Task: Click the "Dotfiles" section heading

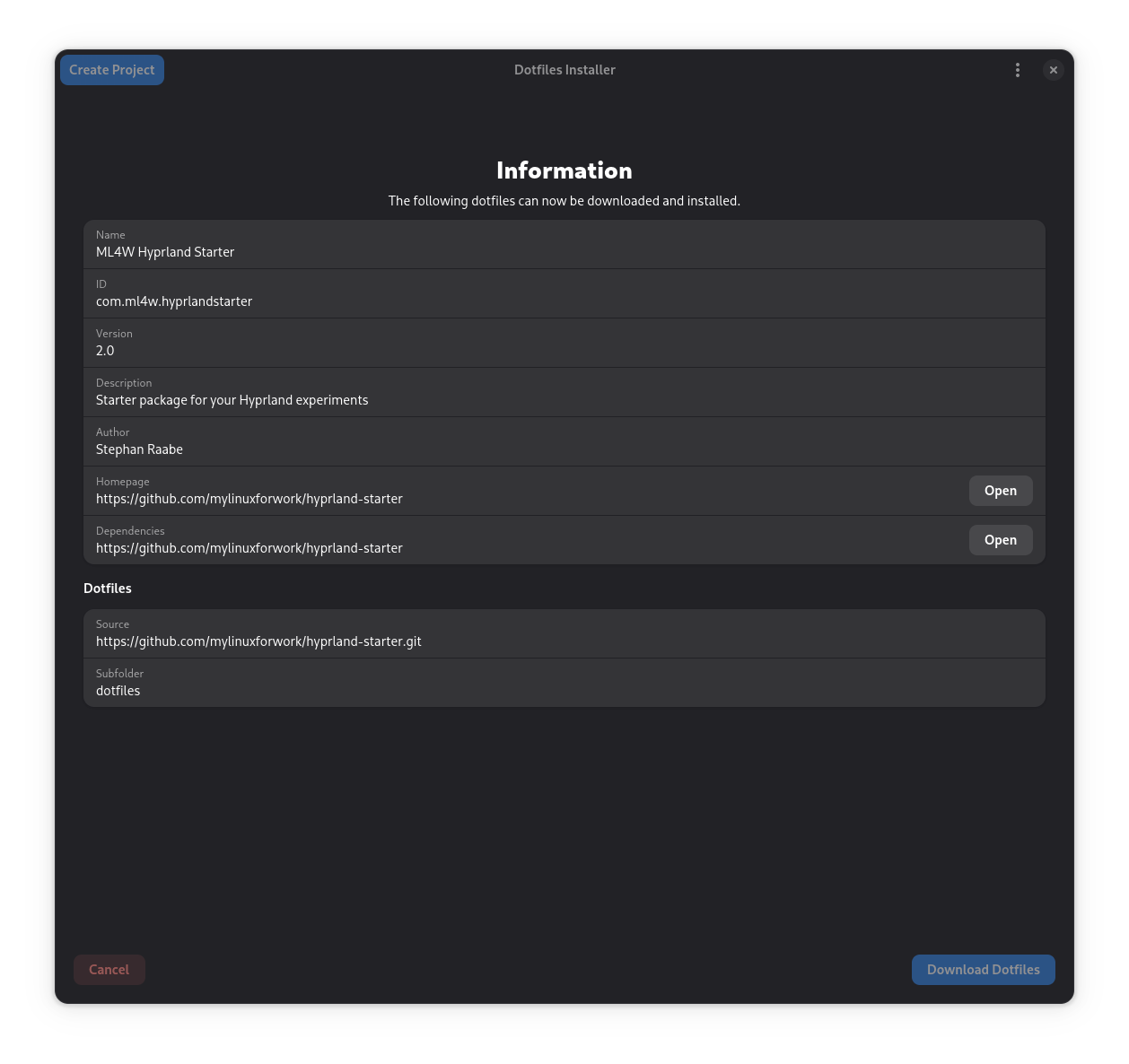Action: tap(108, 589)
